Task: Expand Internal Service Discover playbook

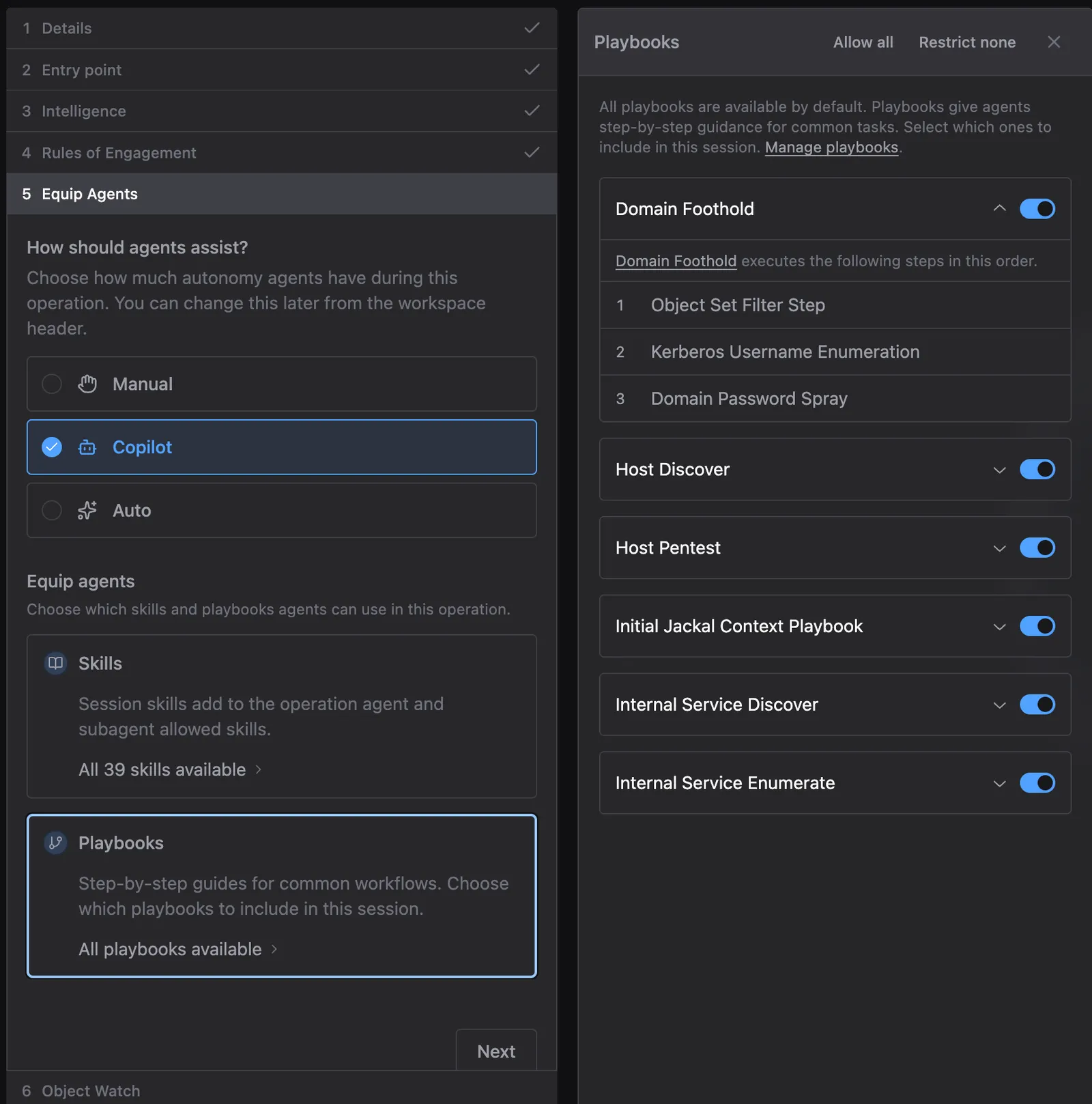Action: (x=999, y=705)
